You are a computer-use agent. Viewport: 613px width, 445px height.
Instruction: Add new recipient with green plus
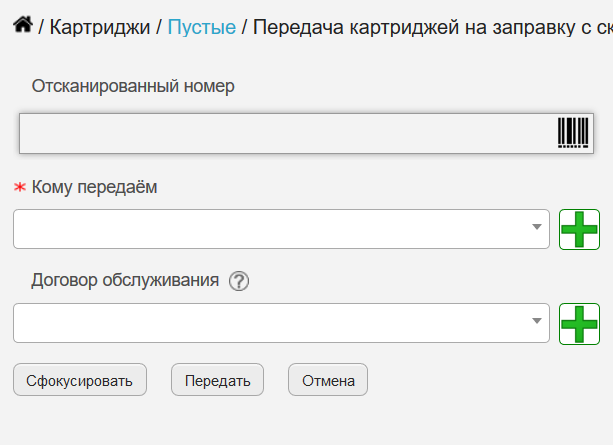(x=579, y=229)
